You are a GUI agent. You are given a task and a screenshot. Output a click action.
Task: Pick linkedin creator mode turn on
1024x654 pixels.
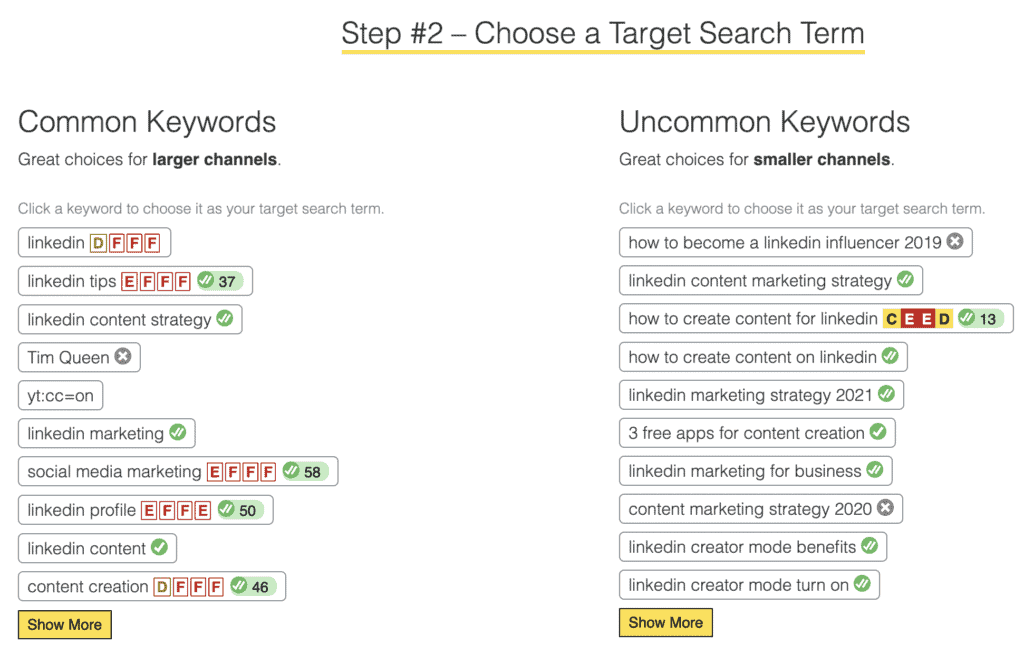coord(738,585)
